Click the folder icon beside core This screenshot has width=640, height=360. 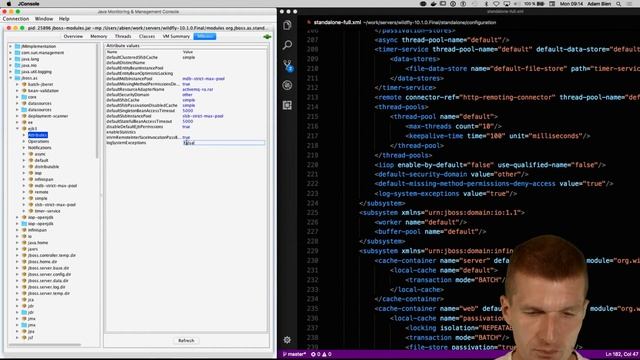pos(24,97)
